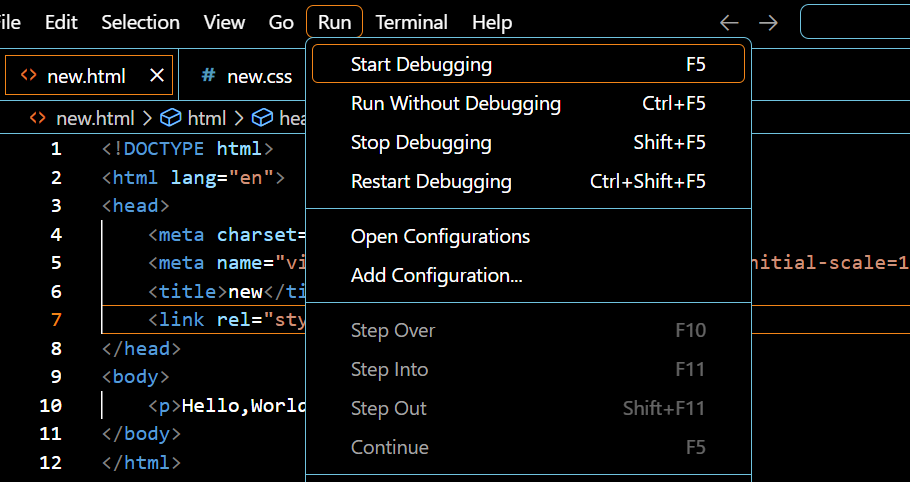Choose Stop Debugging menu entry
Viewport: 910px width, 482px height.
(x=528, y=142)
